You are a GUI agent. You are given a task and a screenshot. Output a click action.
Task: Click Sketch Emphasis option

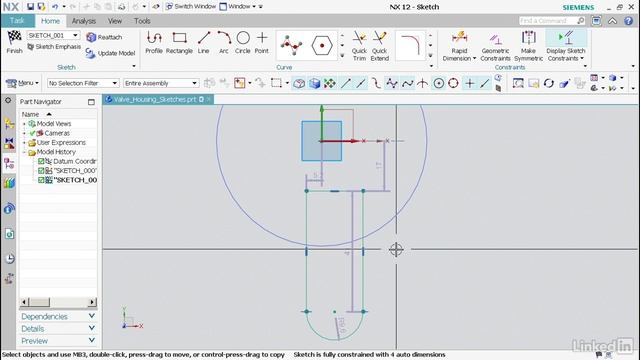coord(54,47)
